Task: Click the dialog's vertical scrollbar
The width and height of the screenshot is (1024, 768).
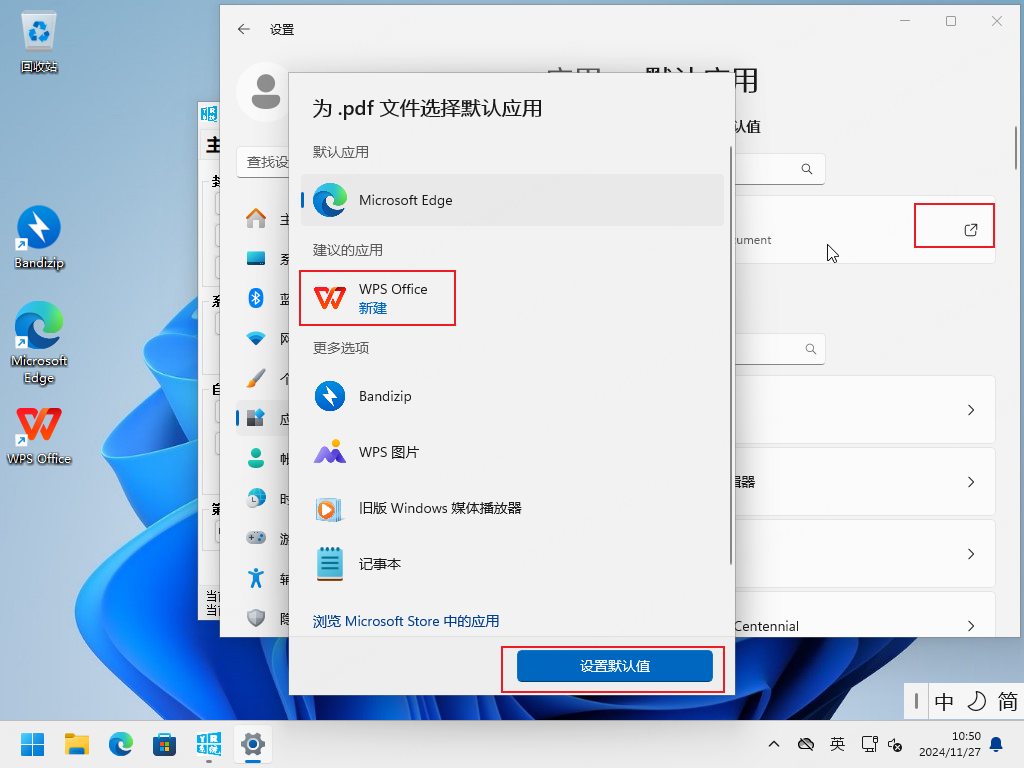Action: pyautogui.click(x=731, y=350)
